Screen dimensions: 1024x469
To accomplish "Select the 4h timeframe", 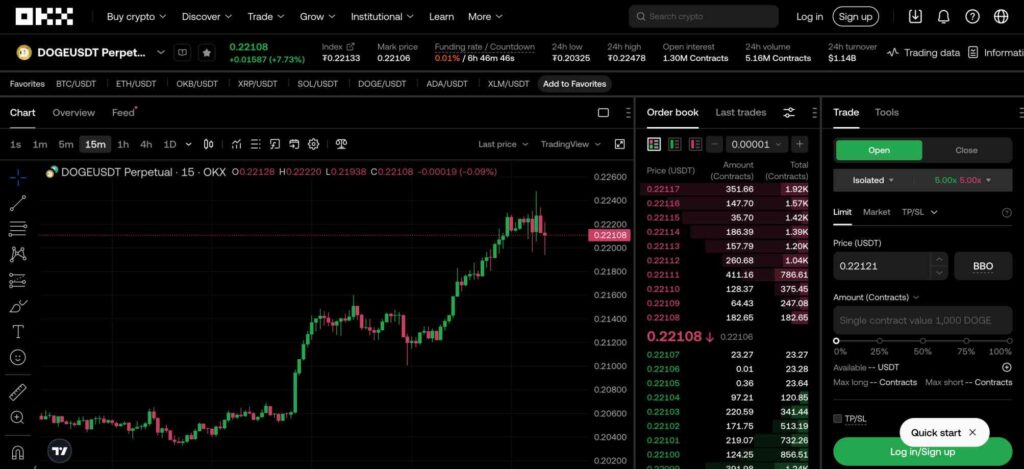I will (146, 144).
